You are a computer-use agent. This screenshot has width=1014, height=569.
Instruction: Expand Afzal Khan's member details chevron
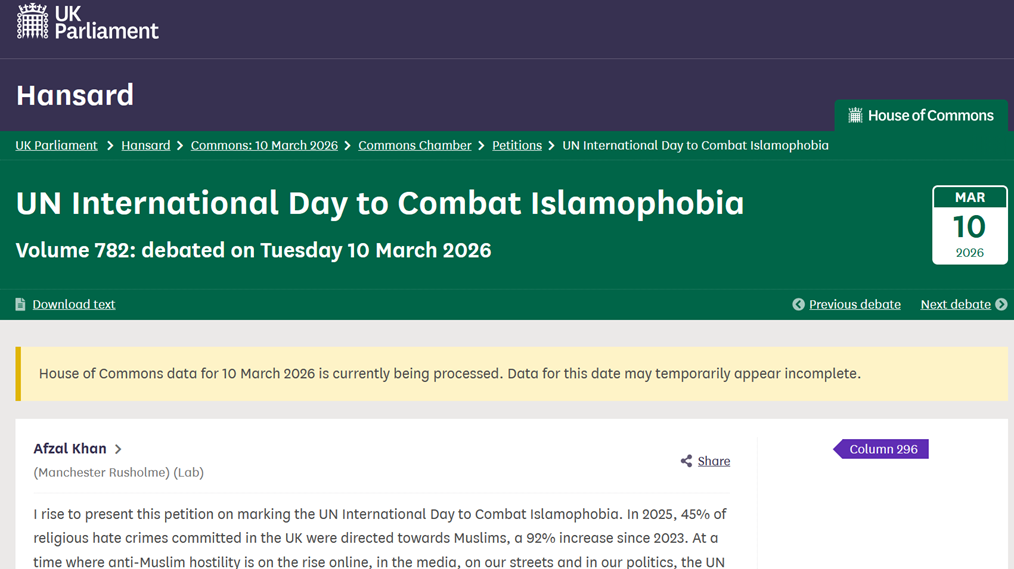118,450
